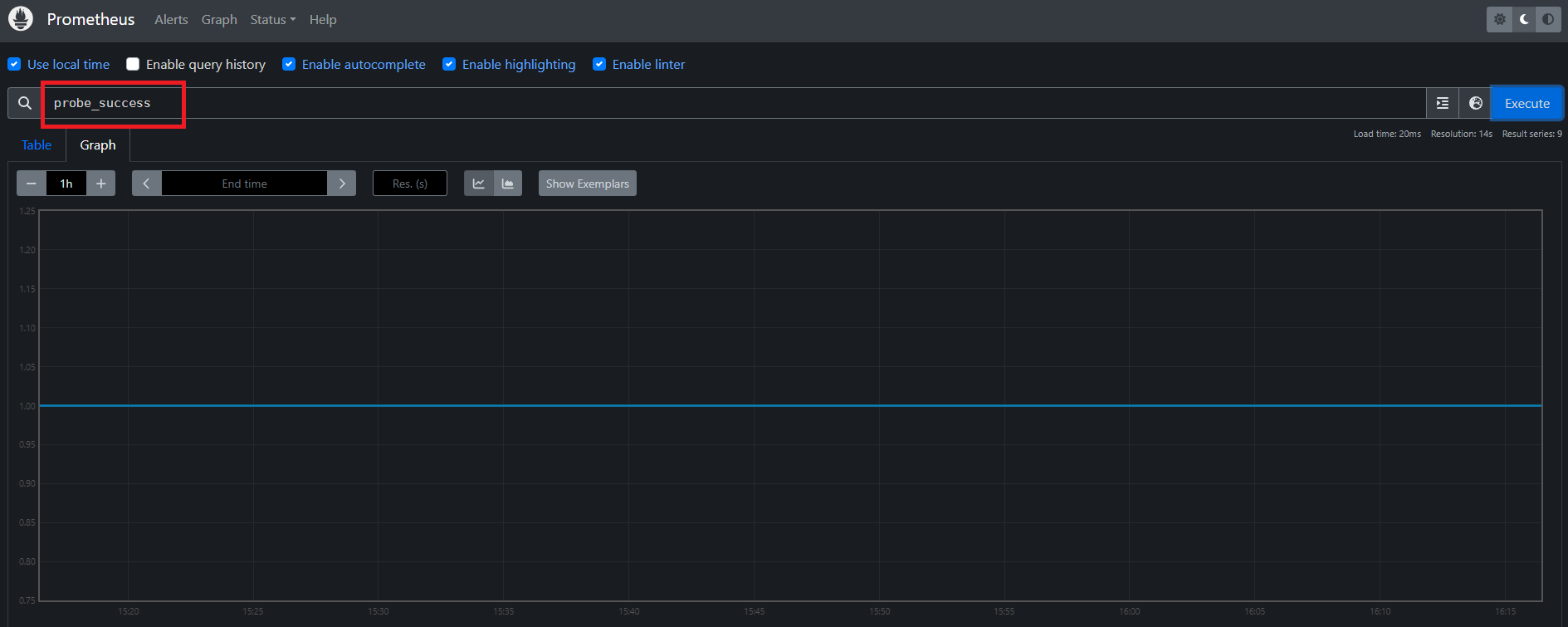Select the light theme sun icon
This screenshot has width=1568, height=627.
click(1500, 19)
